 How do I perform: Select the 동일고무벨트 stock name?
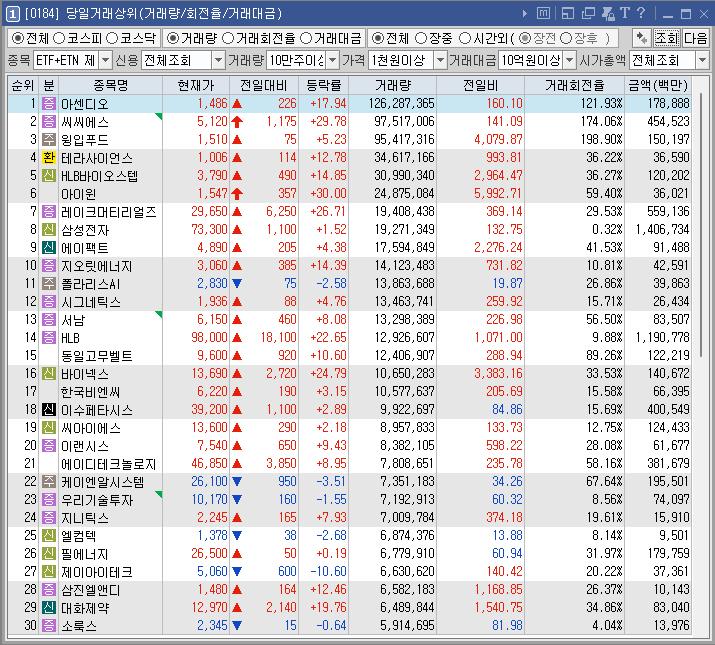coord(97,356)
